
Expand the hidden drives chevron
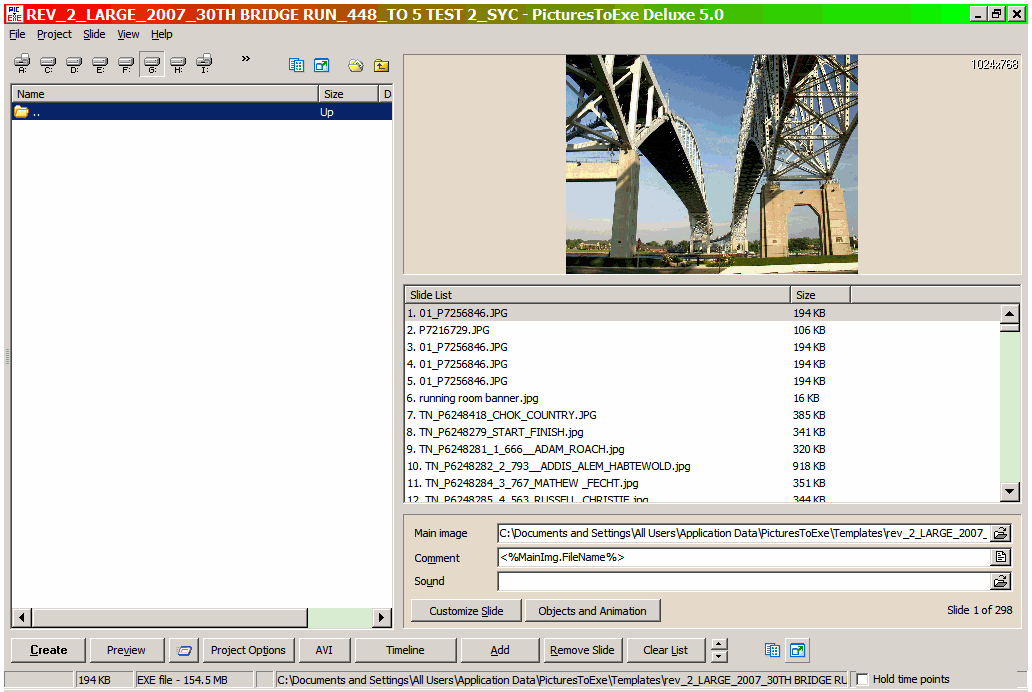(x=246, y=59)
